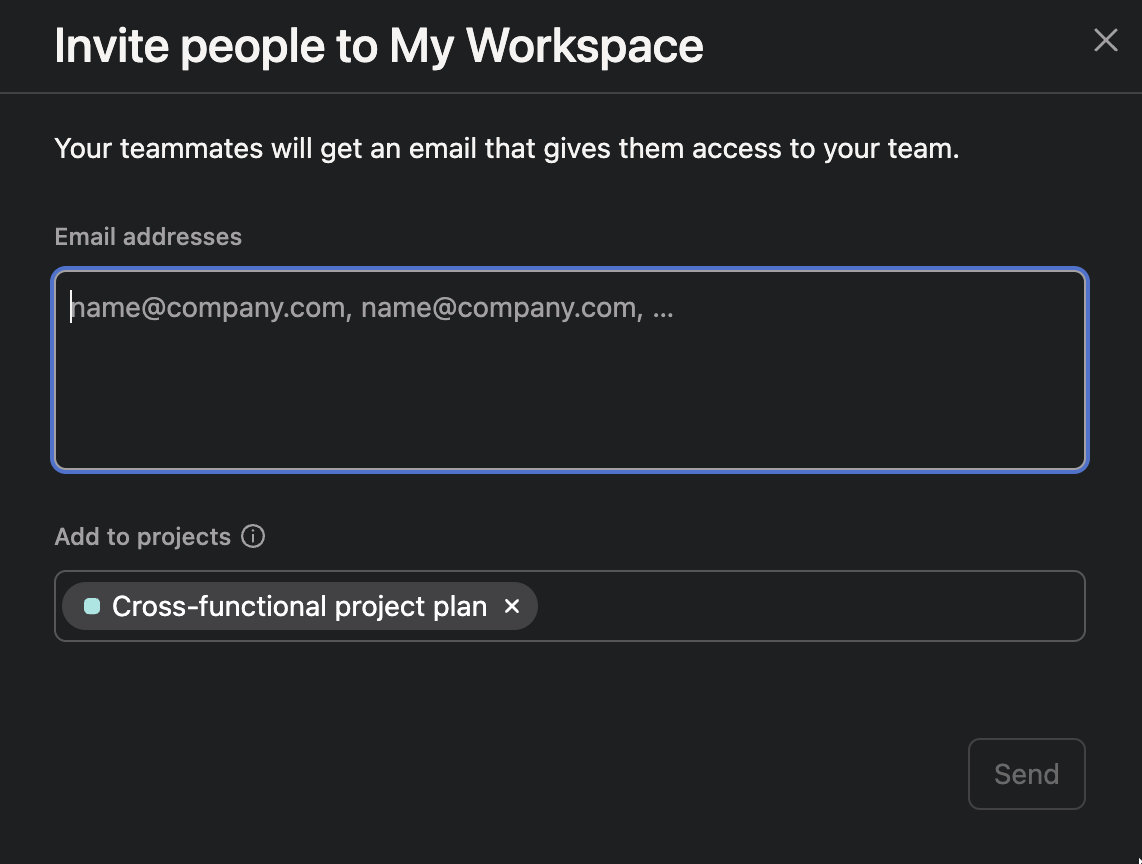Click the second name@company.com placeholder

[498, 307]
